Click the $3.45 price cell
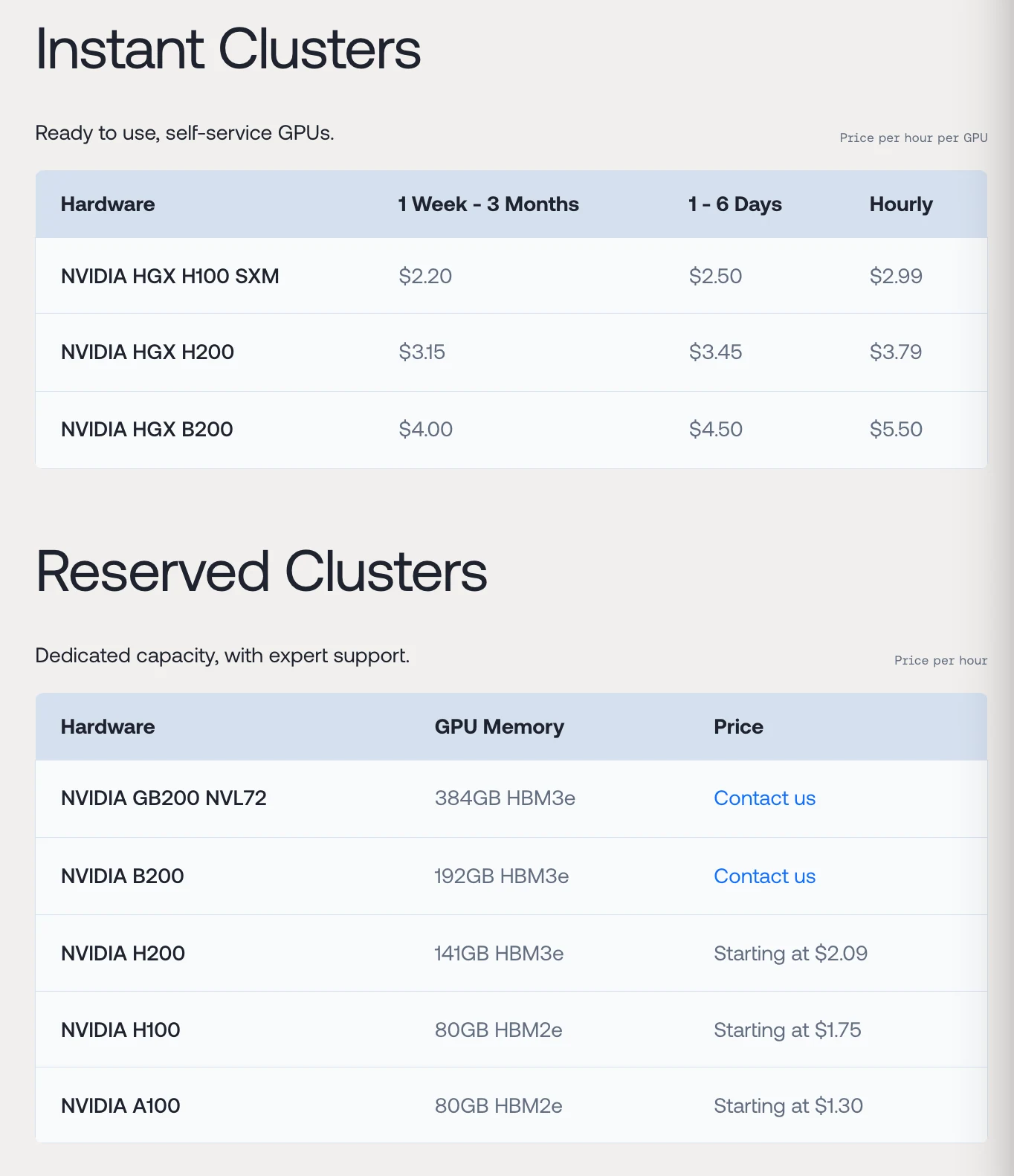The height and width of the screenshot is (1176, 1014). 715,352
